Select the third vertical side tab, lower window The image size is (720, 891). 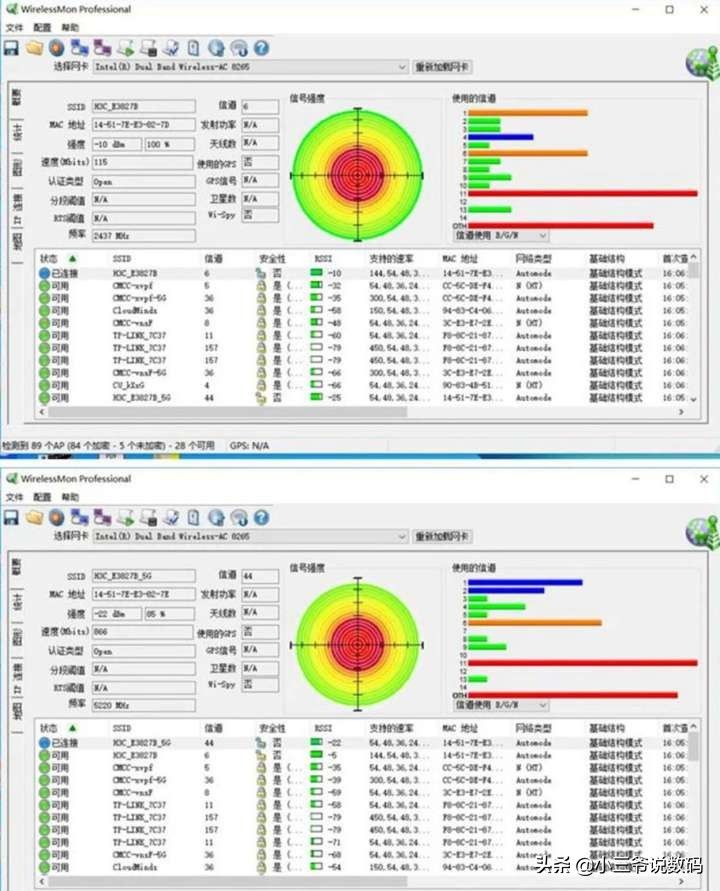click(x=17, y=637)
